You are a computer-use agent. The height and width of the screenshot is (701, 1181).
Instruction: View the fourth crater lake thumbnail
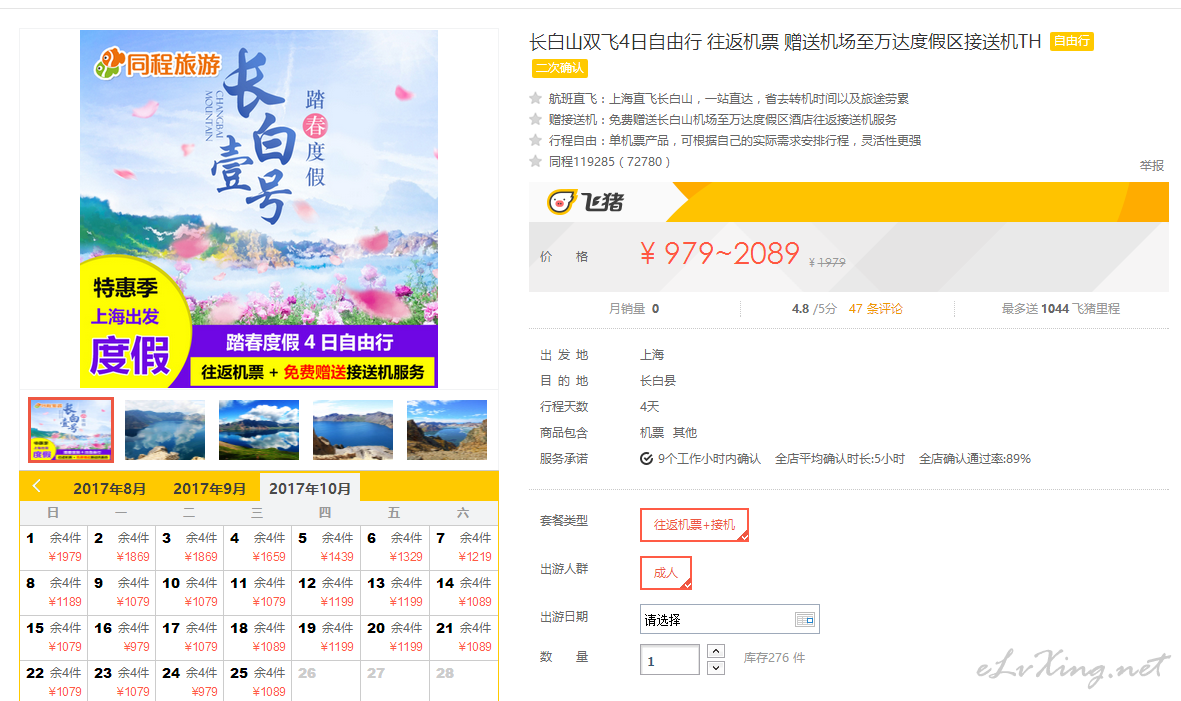point(352,430)
